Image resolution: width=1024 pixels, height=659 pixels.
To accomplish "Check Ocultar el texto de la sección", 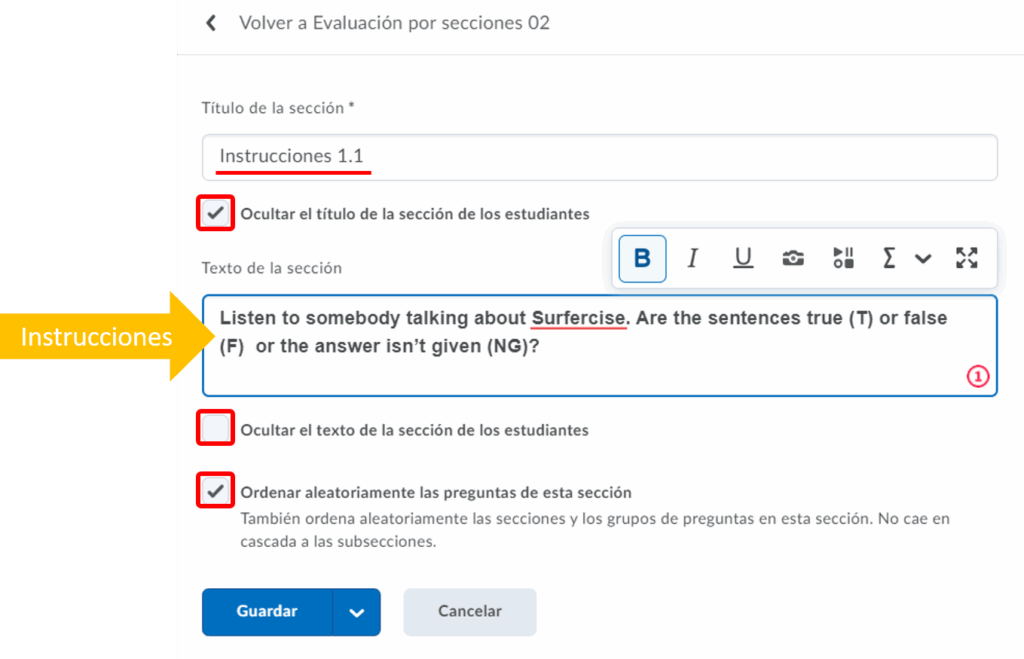I will pyautogui.click(x=215, y=429).
